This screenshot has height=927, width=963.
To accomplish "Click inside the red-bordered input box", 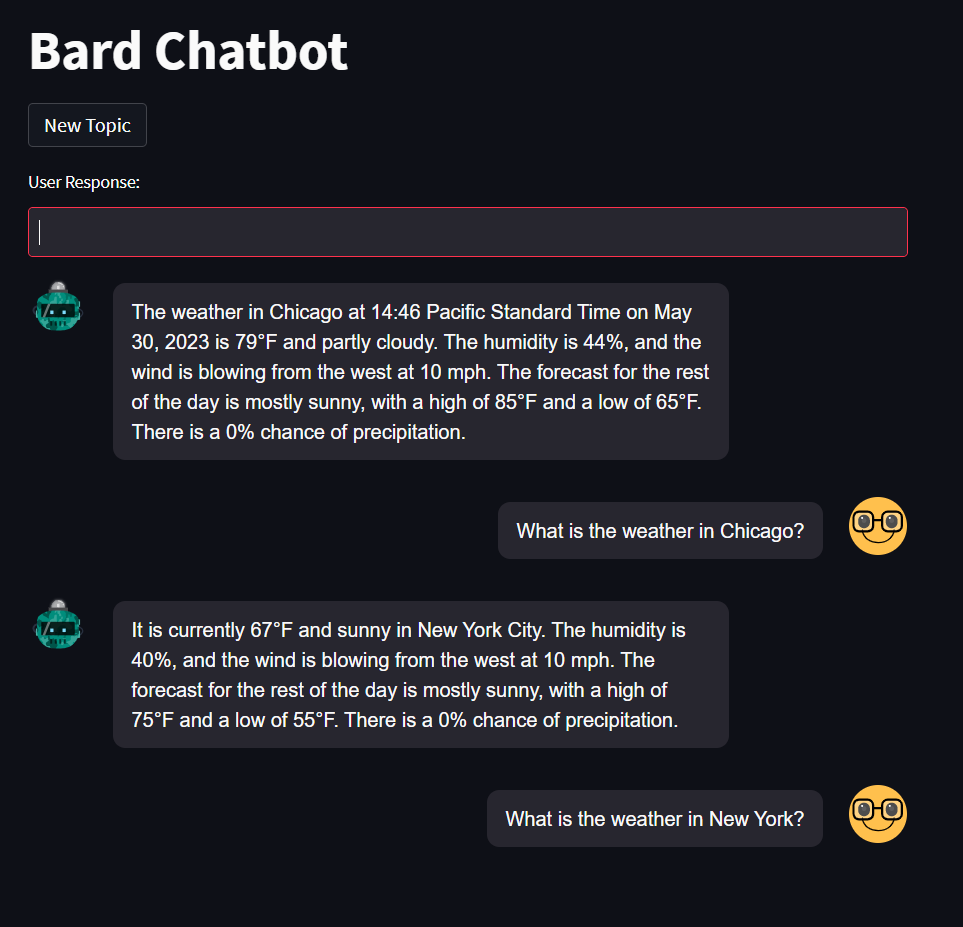I will tap(467, 231).
